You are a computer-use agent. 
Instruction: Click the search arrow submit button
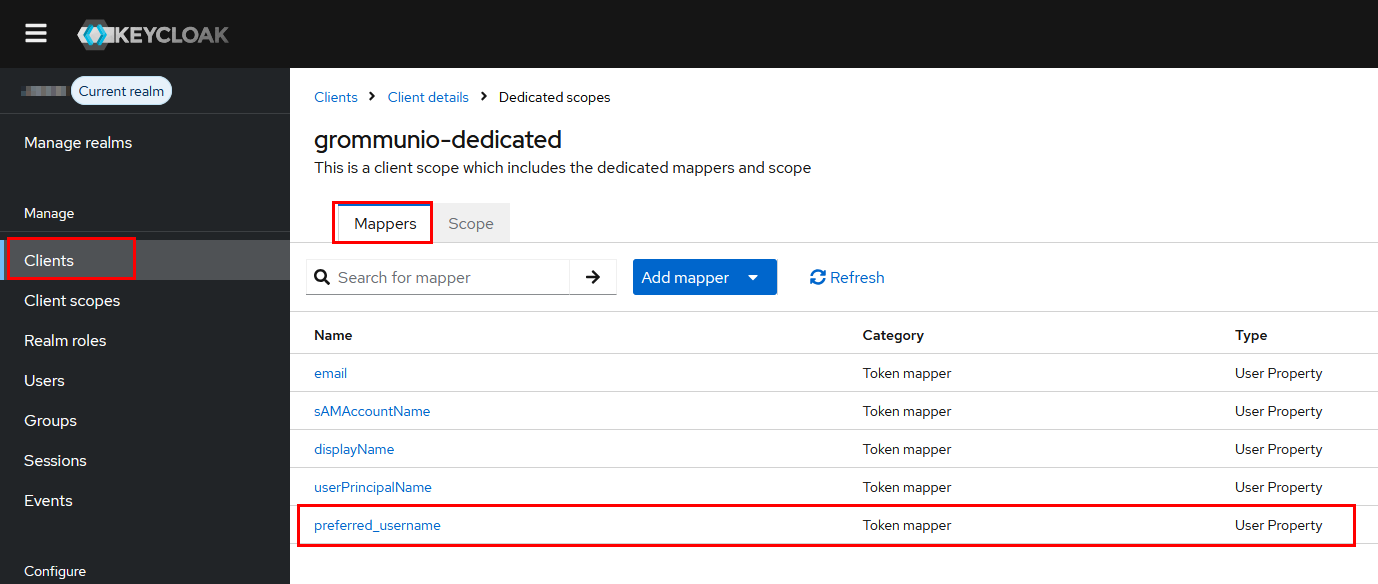[593, 277]
